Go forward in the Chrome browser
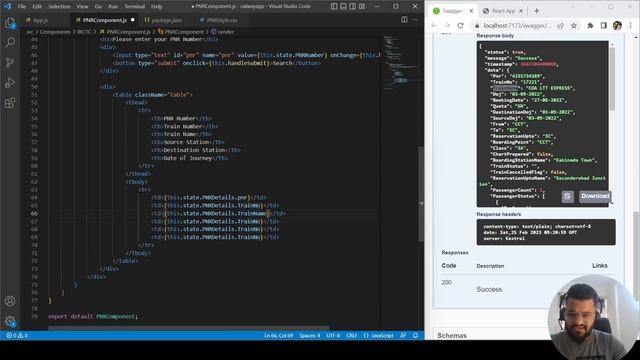Image resolution: width=640 pixels, height=360 pixels. click(x=447, y=25)
